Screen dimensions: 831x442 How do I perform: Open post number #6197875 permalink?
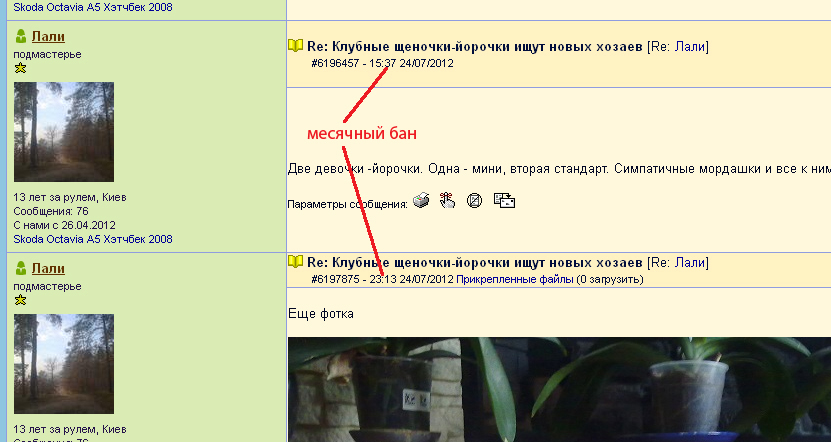click(335, 279)
